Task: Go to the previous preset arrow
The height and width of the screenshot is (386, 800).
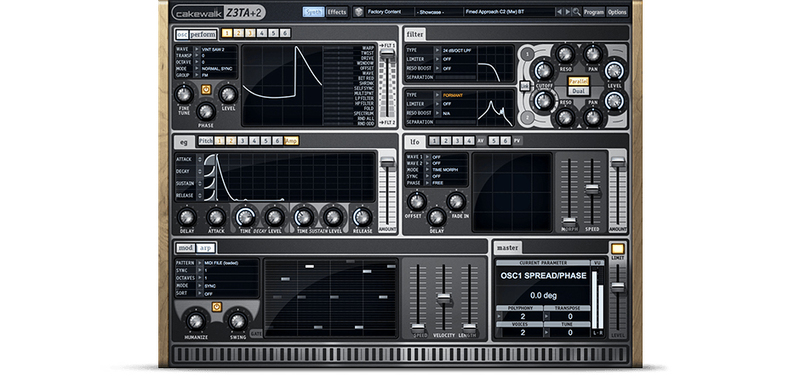Action: [x=559, y=12]
